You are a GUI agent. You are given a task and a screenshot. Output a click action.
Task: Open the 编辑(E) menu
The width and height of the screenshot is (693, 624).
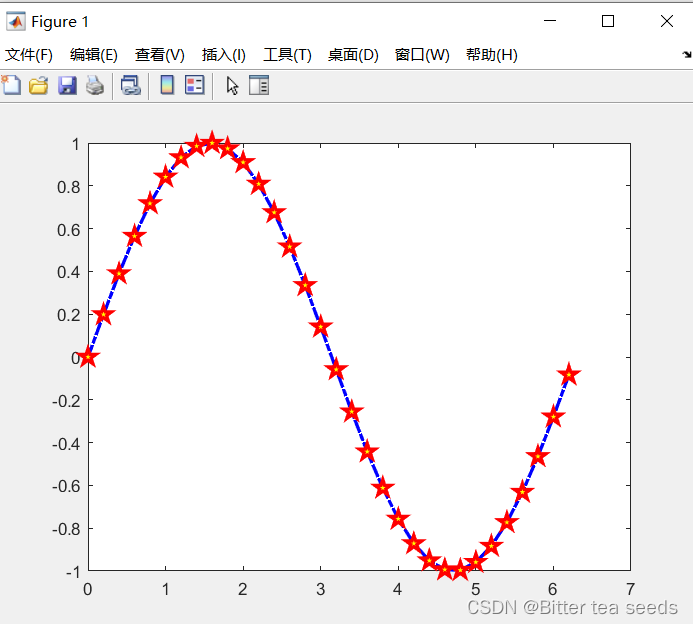point(94,55)
